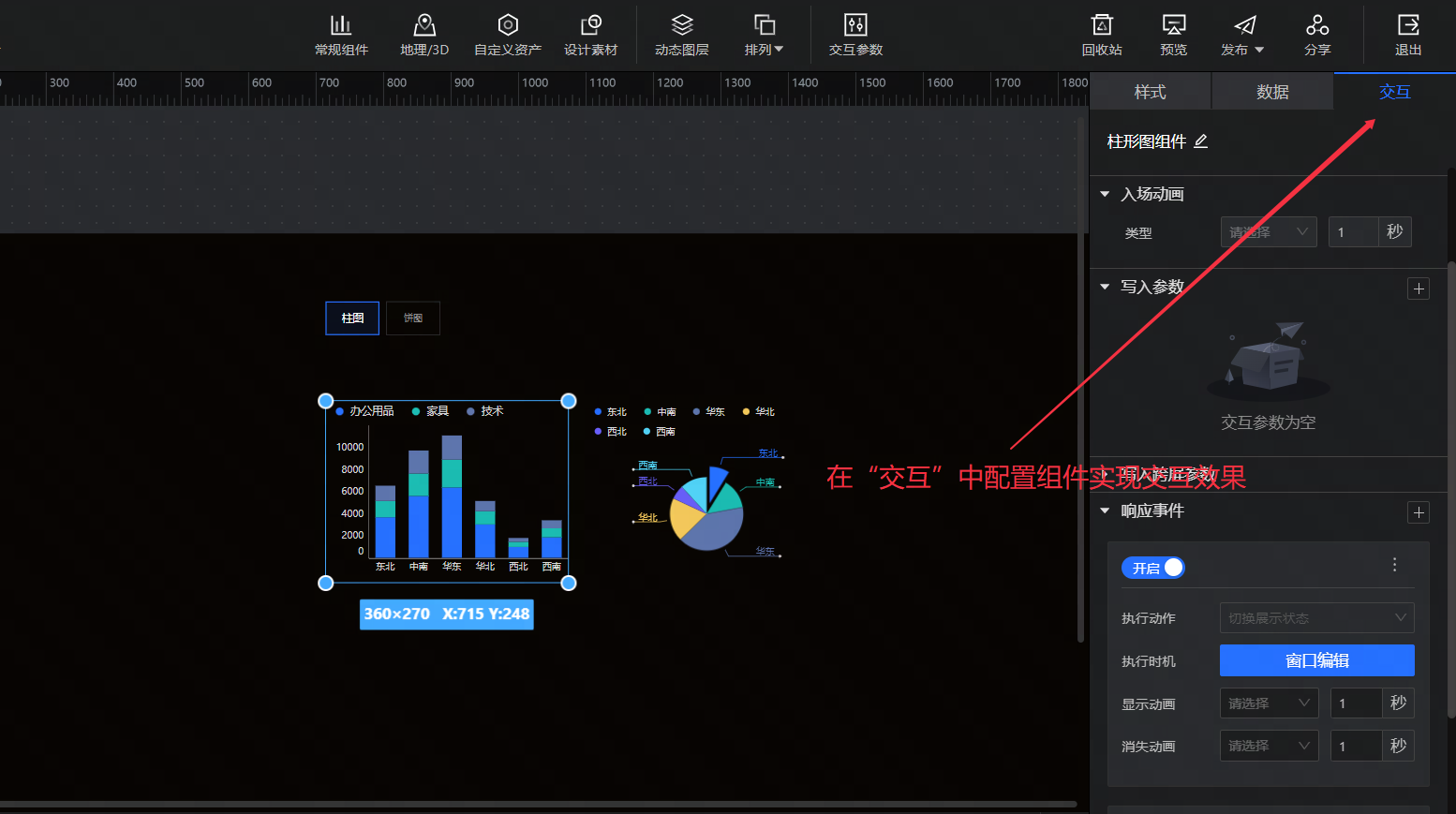
Task: Rename component via pencil edit icon
Action: tap(1201, 141)
